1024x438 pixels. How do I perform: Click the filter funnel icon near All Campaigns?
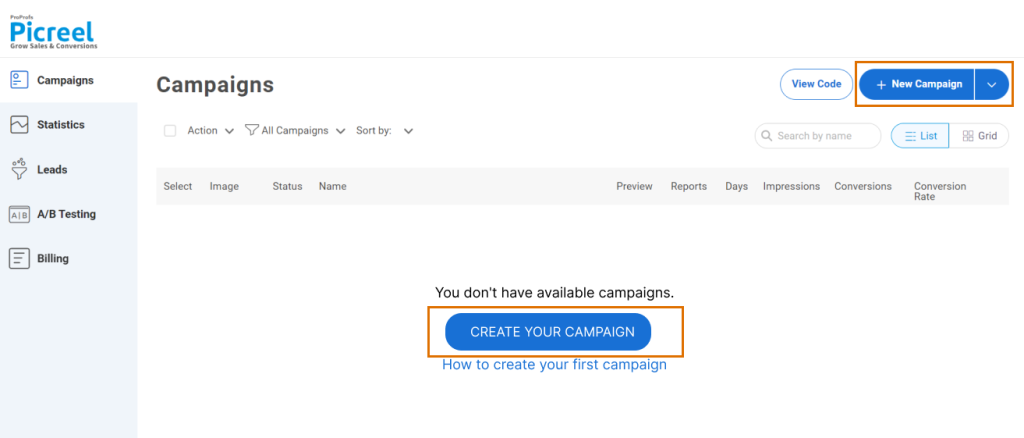(252, 130)
